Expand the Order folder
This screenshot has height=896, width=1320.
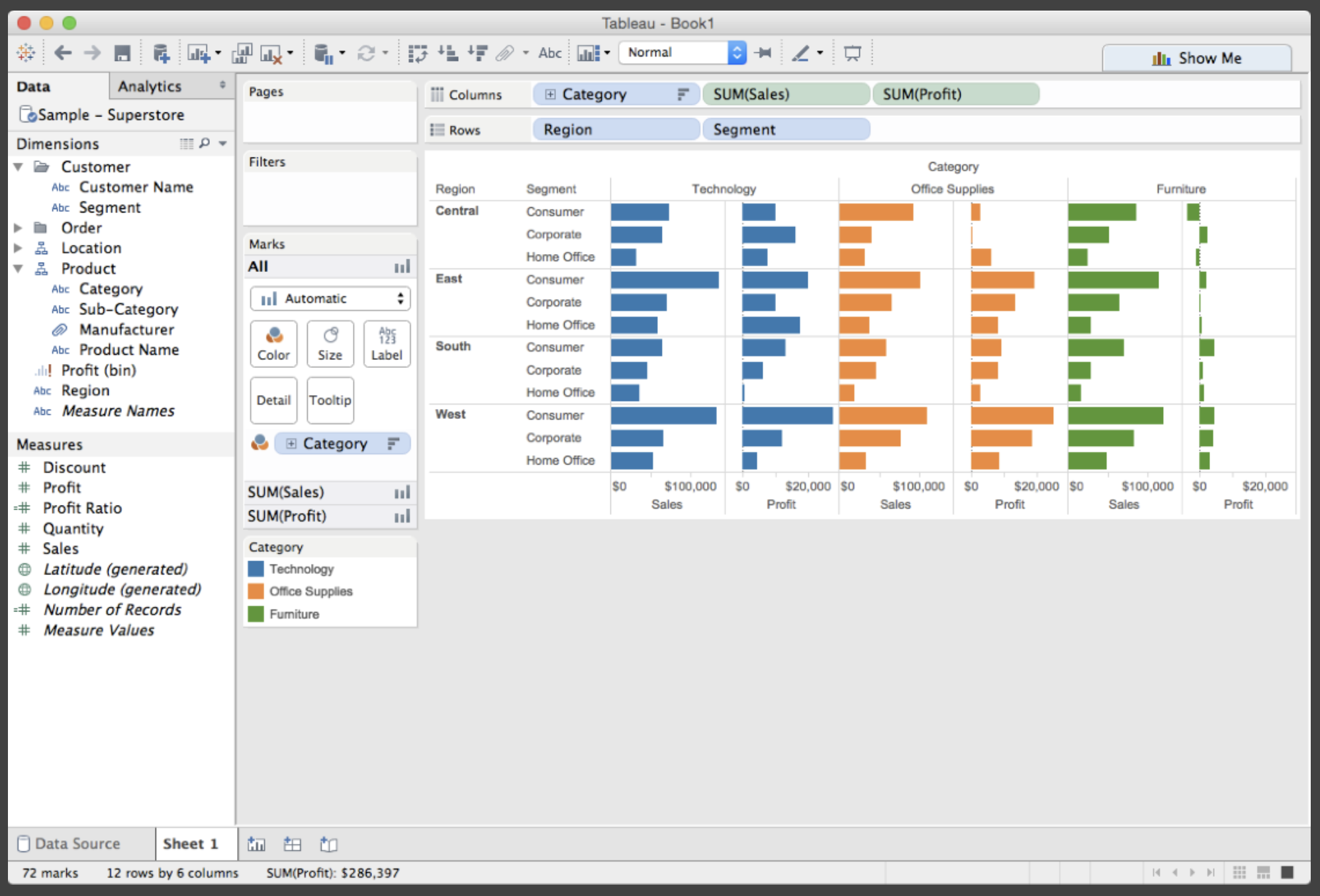(x=19, y=228)
